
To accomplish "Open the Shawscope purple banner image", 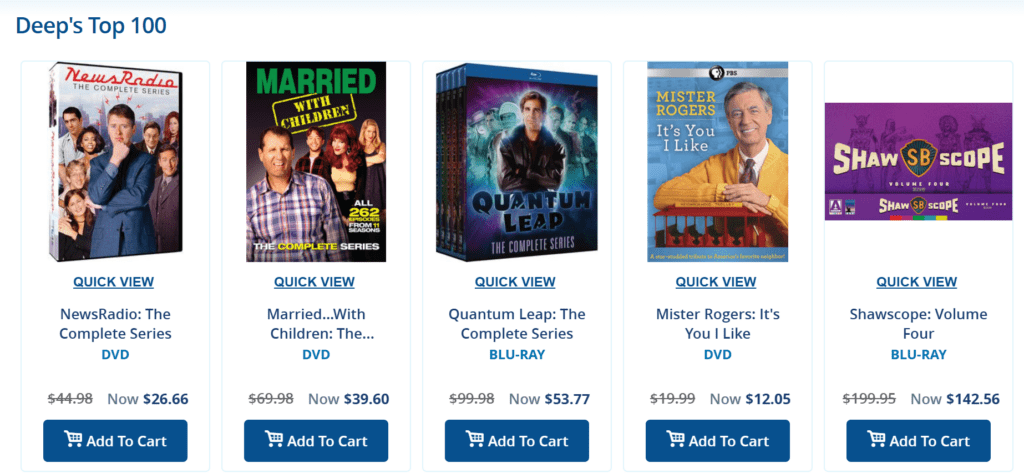I will coord(918,161).
